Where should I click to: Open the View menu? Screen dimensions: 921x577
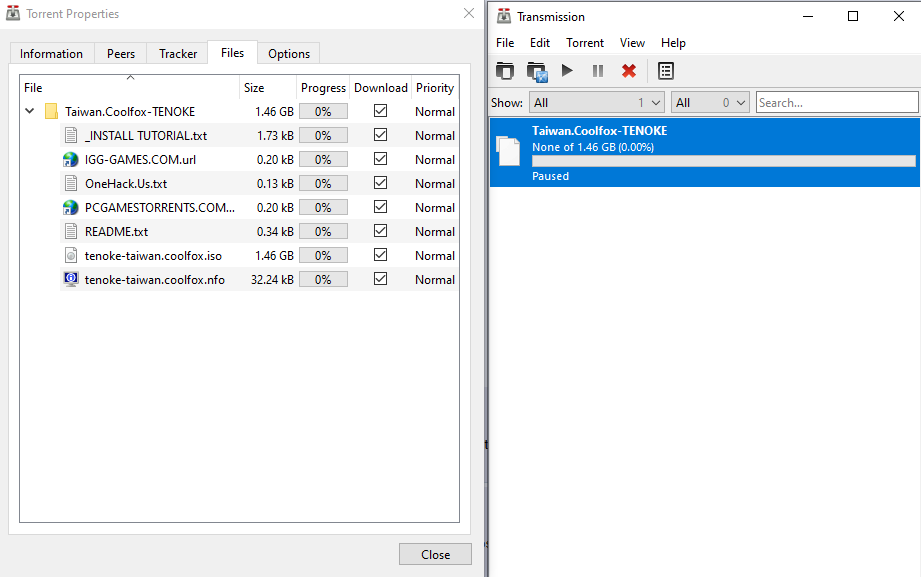632,43
